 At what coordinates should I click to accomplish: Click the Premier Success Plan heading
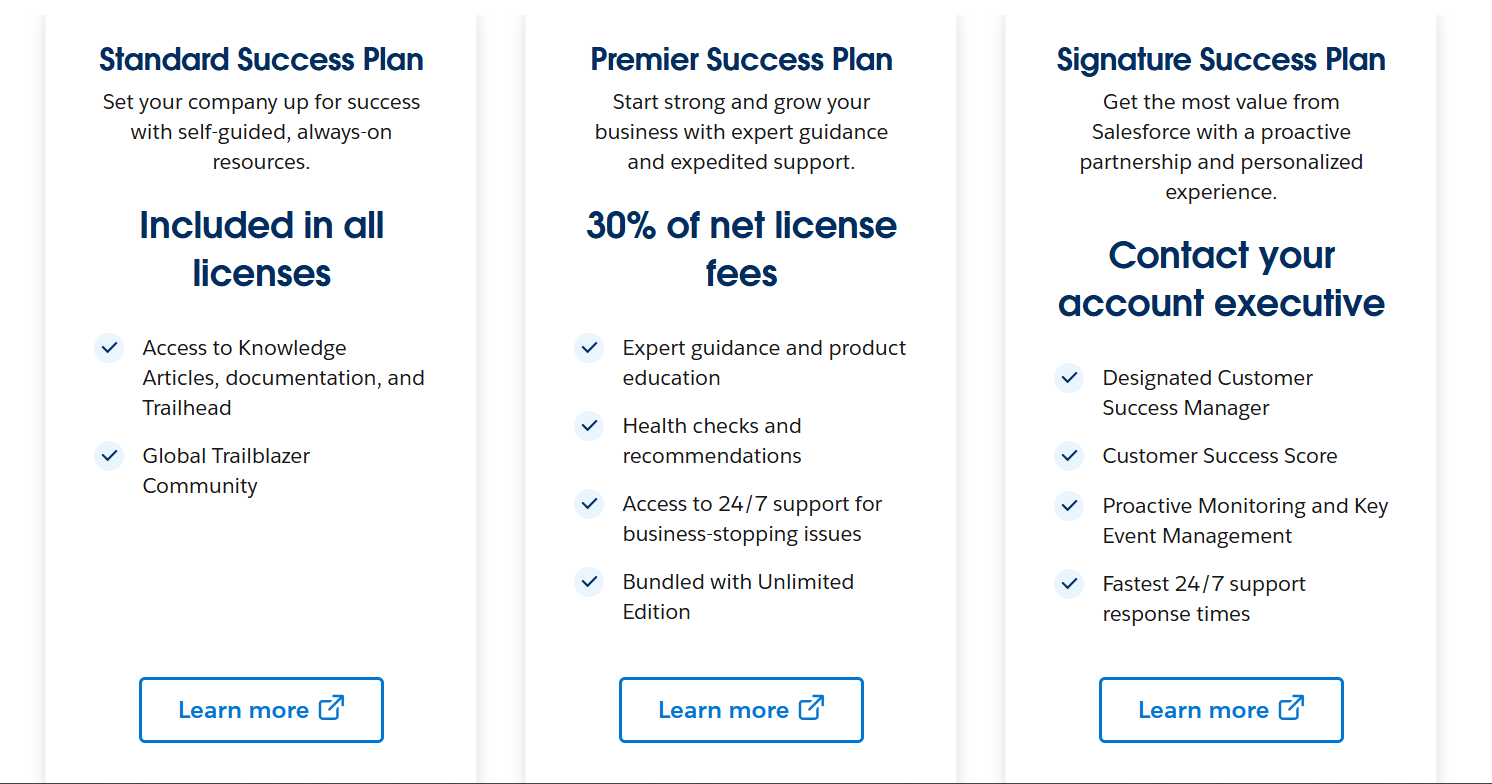[741, 60]
